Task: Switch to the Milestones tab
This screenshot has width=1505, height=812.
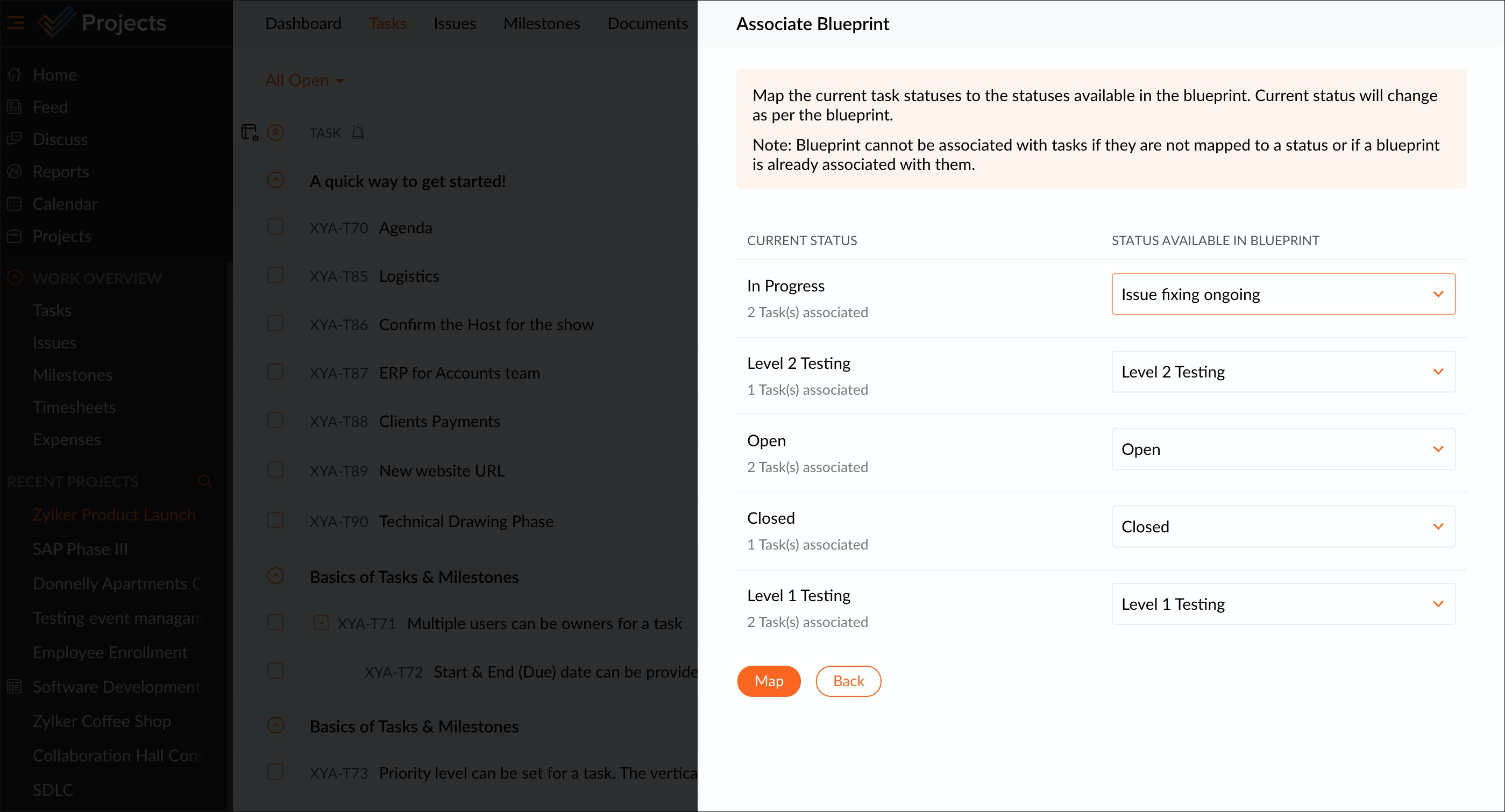Action: pos(541,23)
